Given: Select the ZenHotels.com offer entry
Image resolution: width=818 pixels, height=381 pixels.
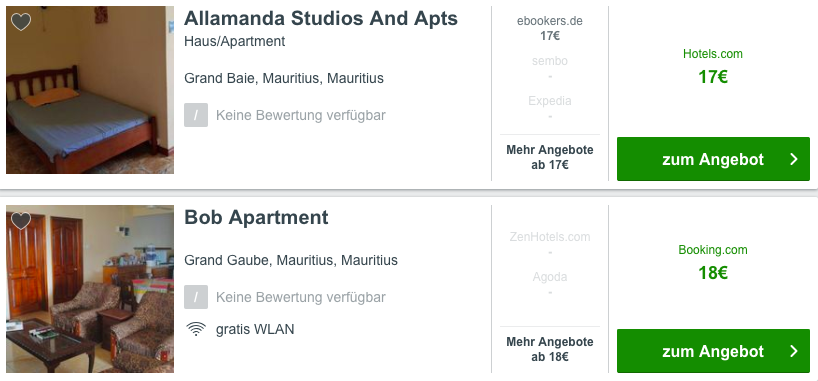Looking at the screenshot, I should pos(550,244).
